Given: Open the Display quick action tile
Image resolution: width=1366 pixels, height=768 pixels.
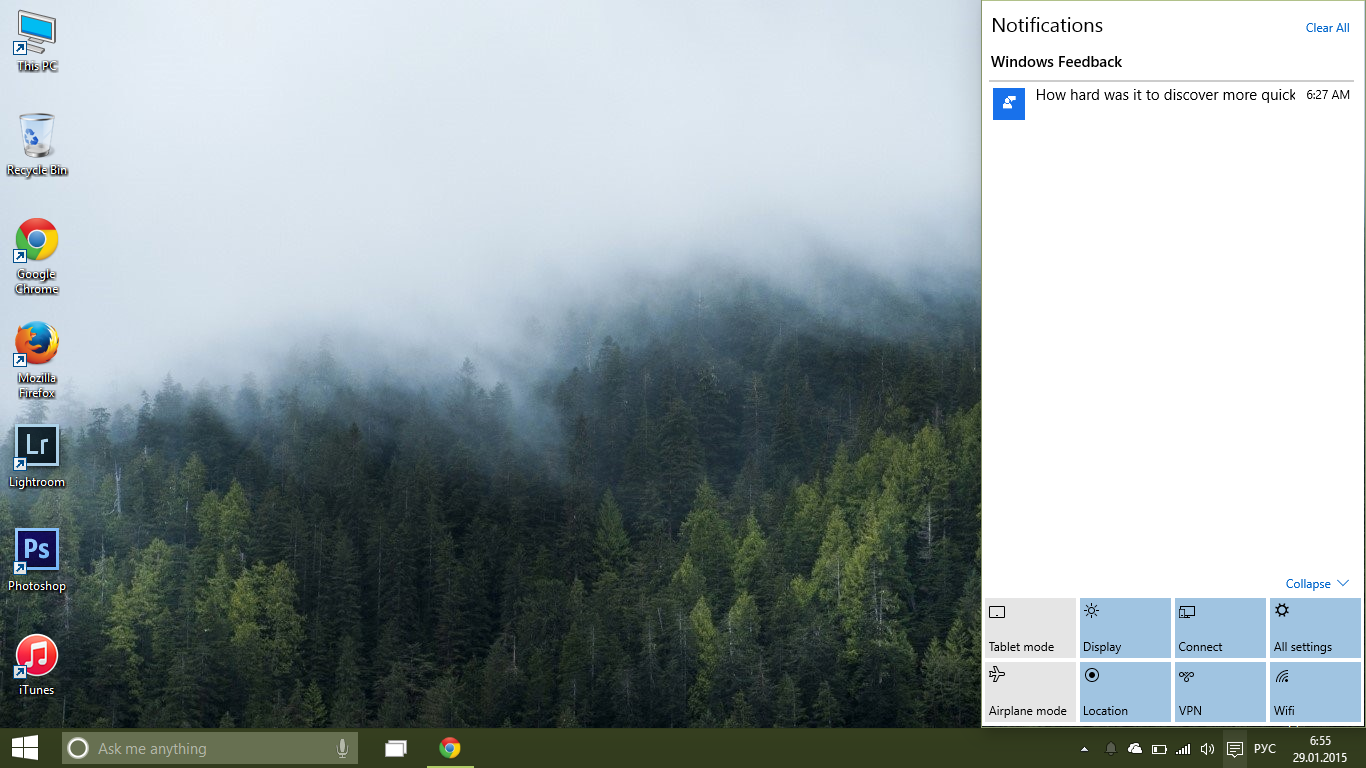Looking at the screenshot, I should point(1125,628).
